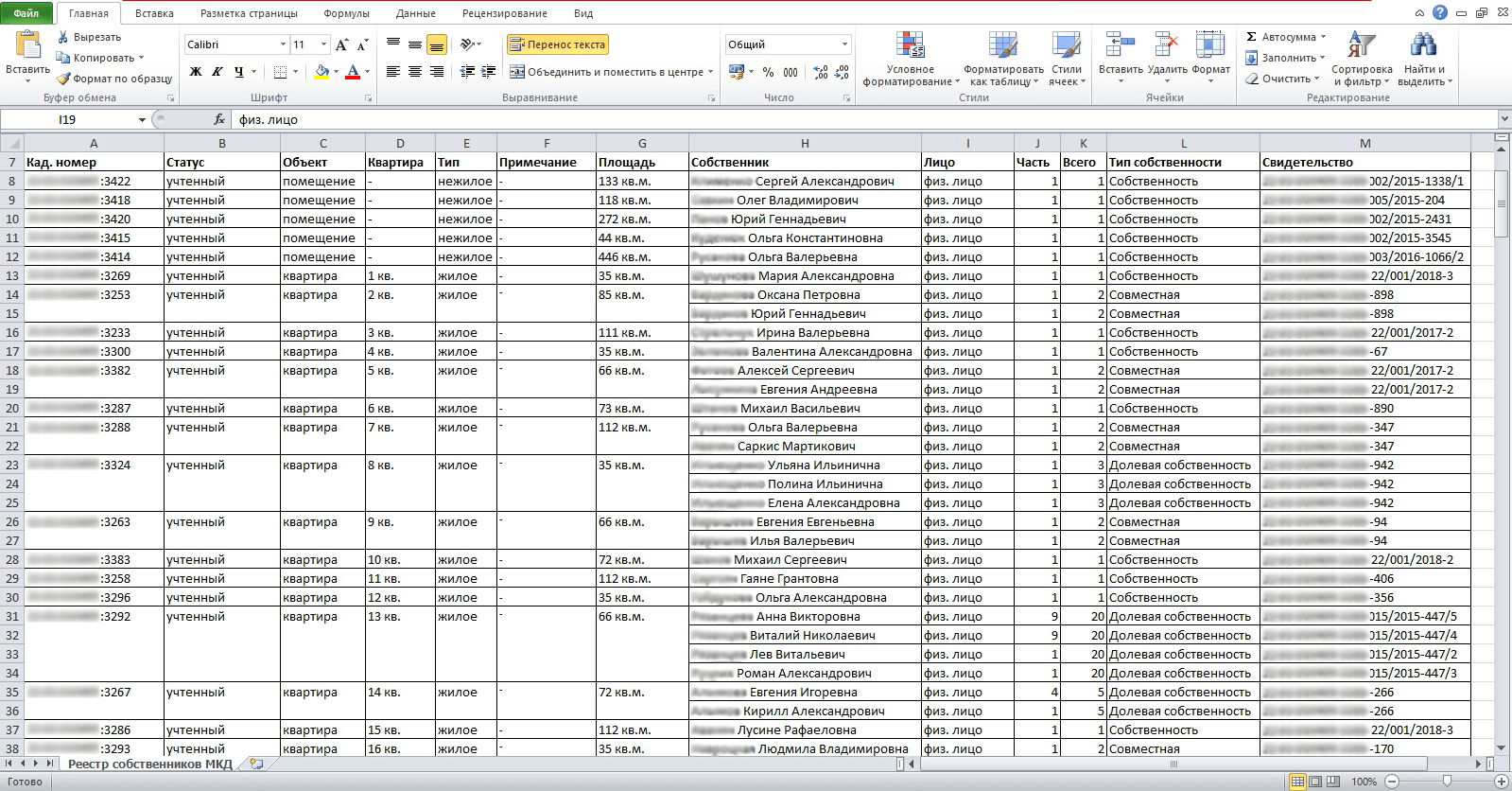Open the Файл menu tab
The image size is (1512, 791).
coord(26,13)
